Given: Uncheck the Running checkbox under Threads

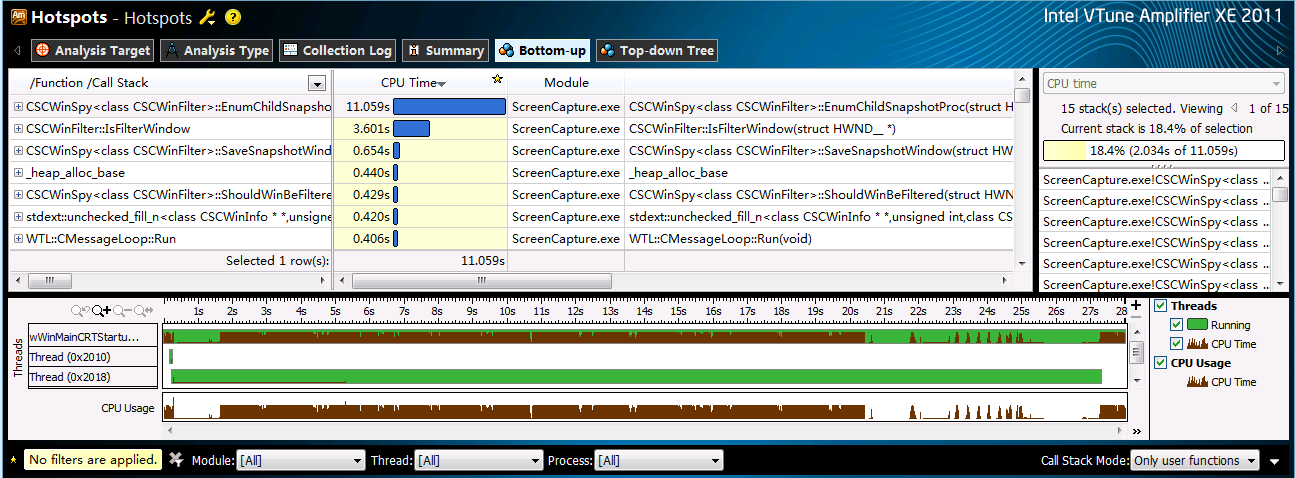Looking at the screenshot, I should [1176, 325].
